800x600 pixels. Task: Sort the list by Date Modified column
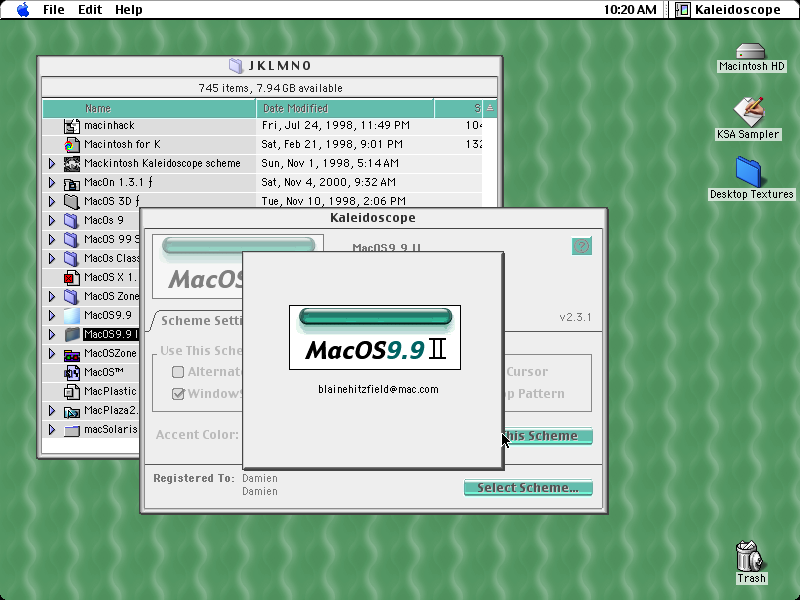coord(345,108)
